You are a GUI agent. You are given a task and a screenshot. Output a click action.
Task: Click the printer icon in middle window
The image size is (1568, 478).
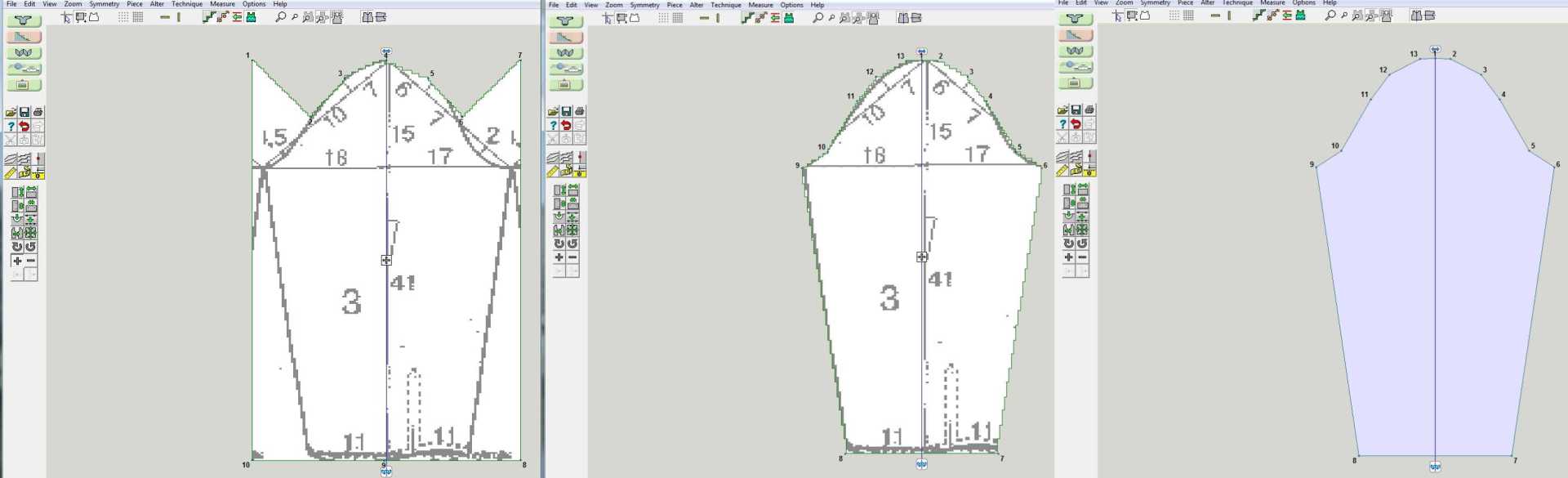point(579,111)
